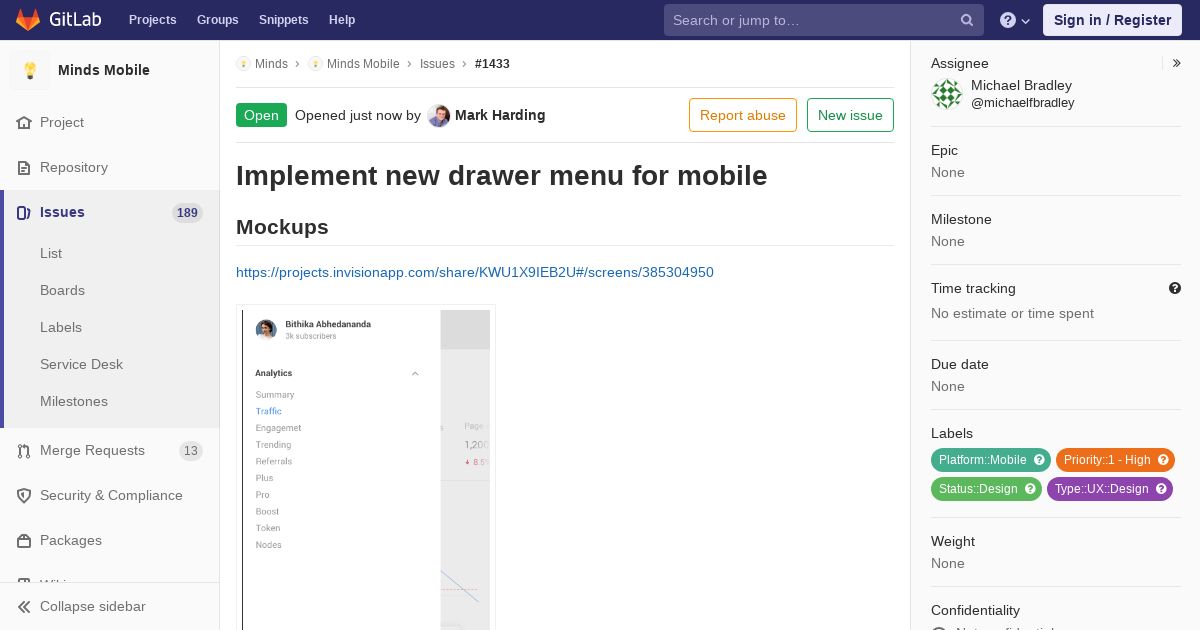Open the InVision mockup link
The width and height of the screenshot is (1200, 630).
474,272
